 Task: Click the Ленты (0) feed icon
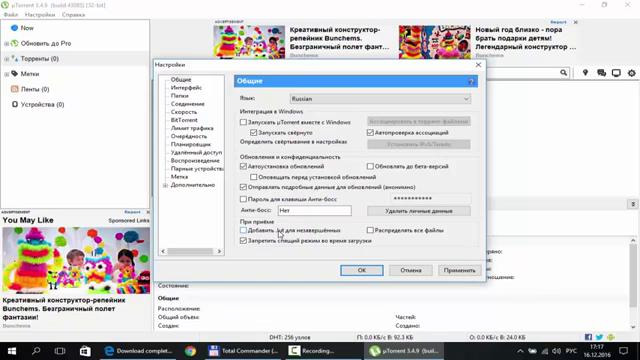[x=15, y=89]
